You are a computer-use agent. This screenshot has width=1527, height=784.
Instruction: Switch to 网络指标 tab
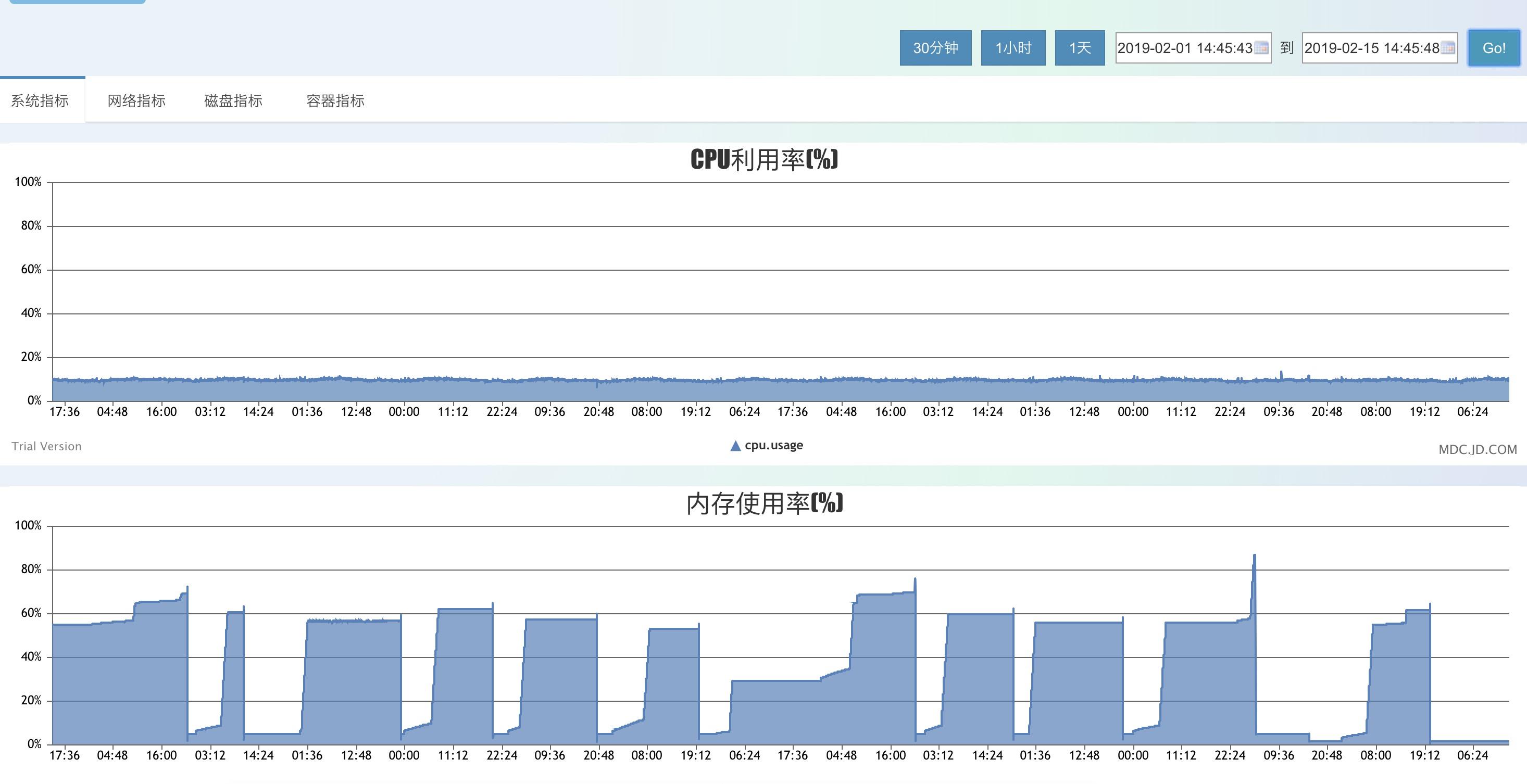(136, 100)
